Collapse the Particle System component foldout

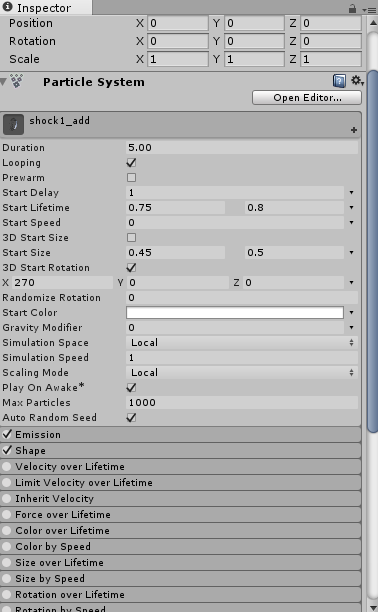[4, 82]
